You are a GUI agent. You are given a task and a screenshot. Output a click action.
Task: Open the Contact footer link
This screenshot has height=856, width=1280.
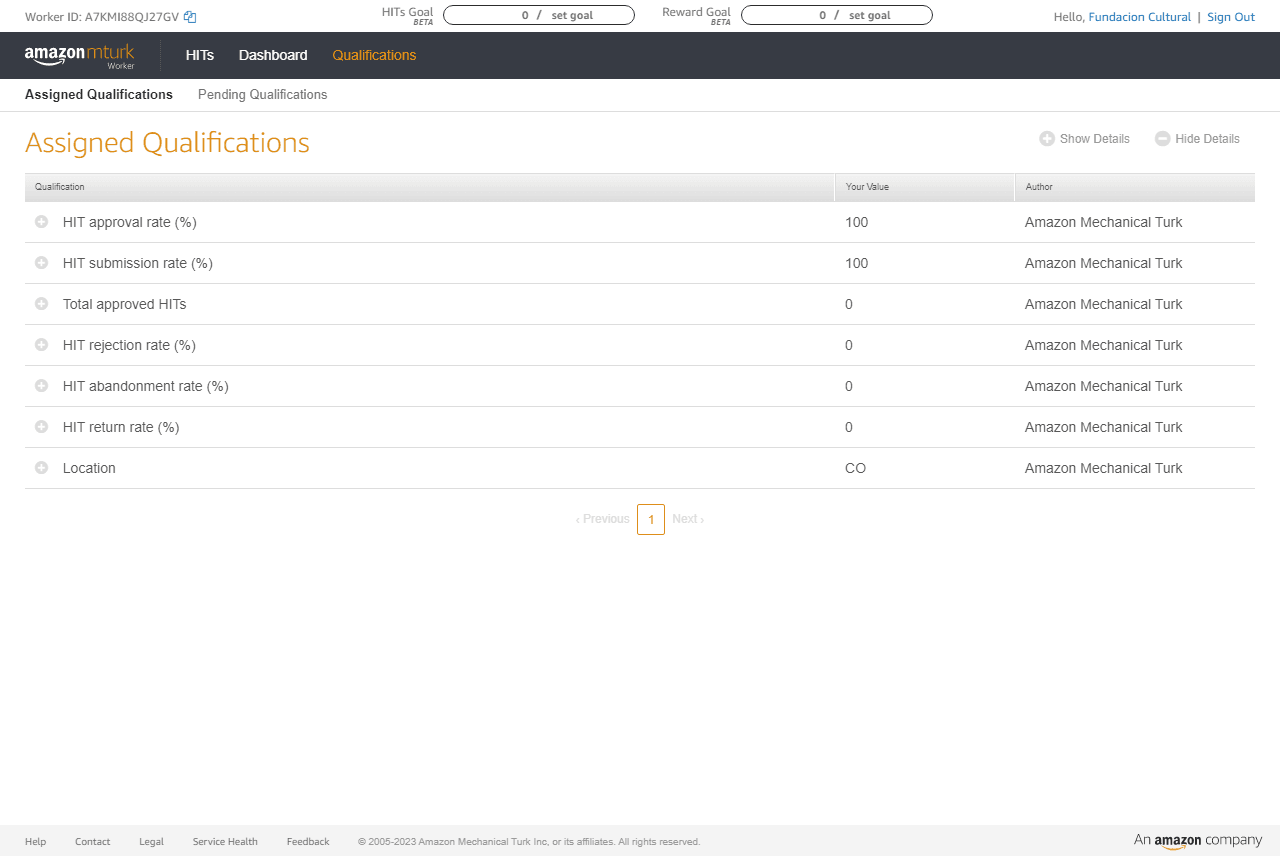tap(92, 842)
